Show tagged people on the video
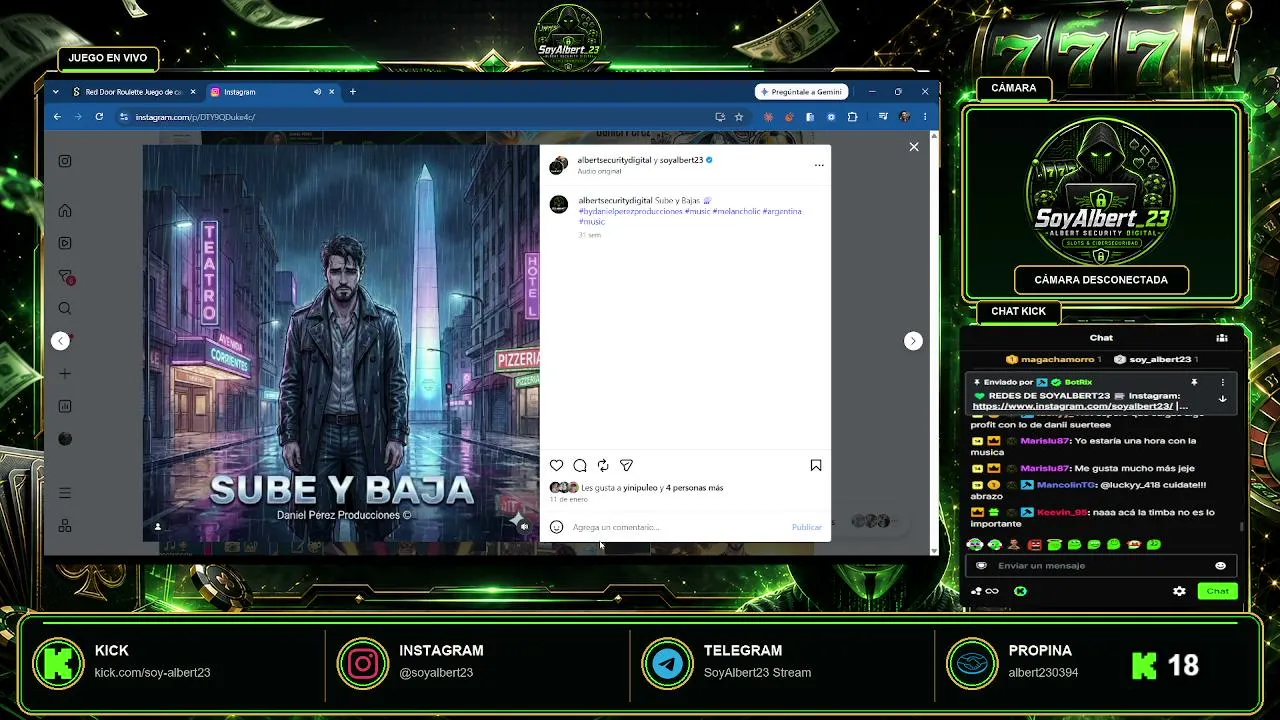The image size is (1280, 720). click(x=157, y=526)
